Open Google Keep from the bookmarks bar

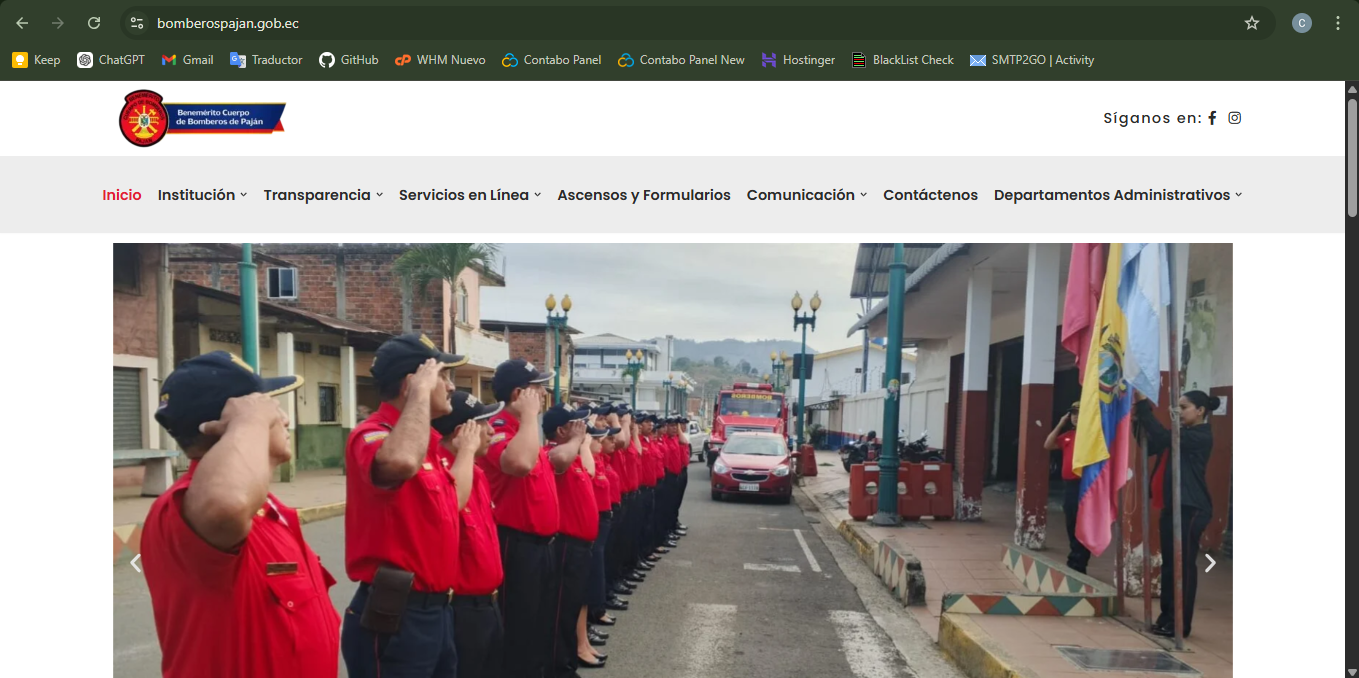click(36, 60)
